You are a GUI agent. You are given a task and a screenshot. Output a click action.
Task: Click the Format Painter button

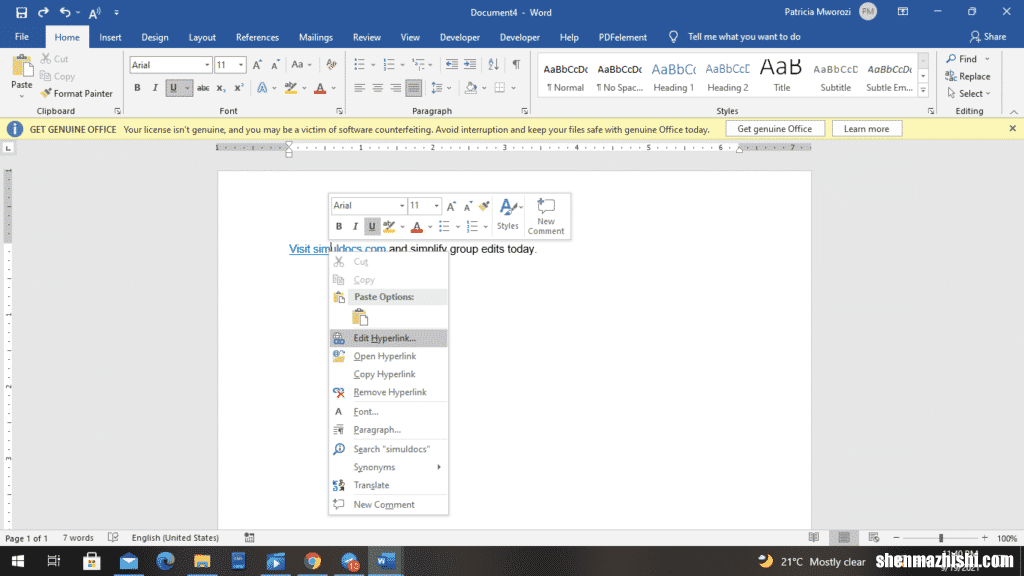pos(76,93)
